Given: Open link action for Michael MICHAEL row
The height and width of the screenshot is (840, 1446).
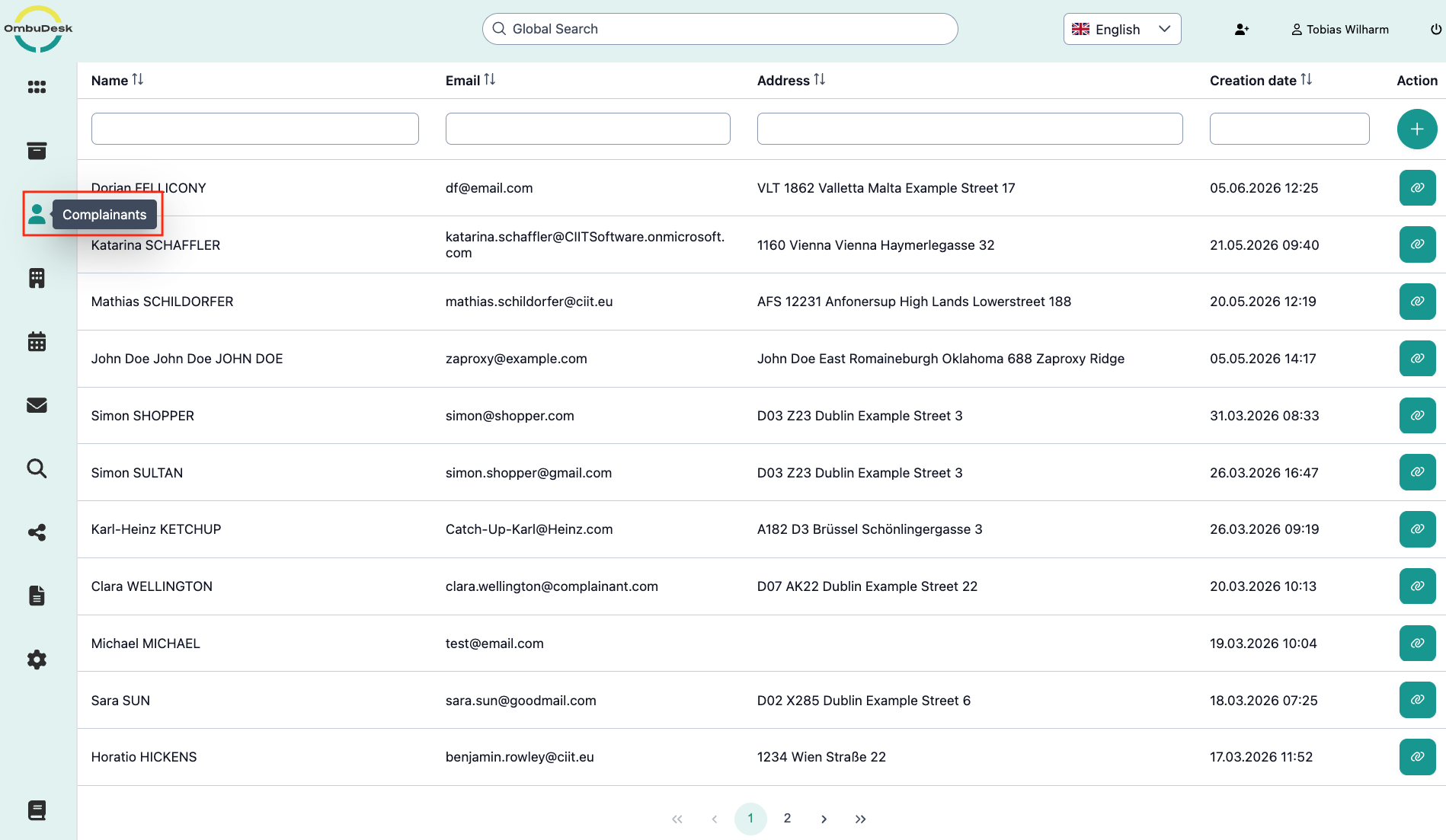Looking at the screenshot, I should coord(1417,644).
